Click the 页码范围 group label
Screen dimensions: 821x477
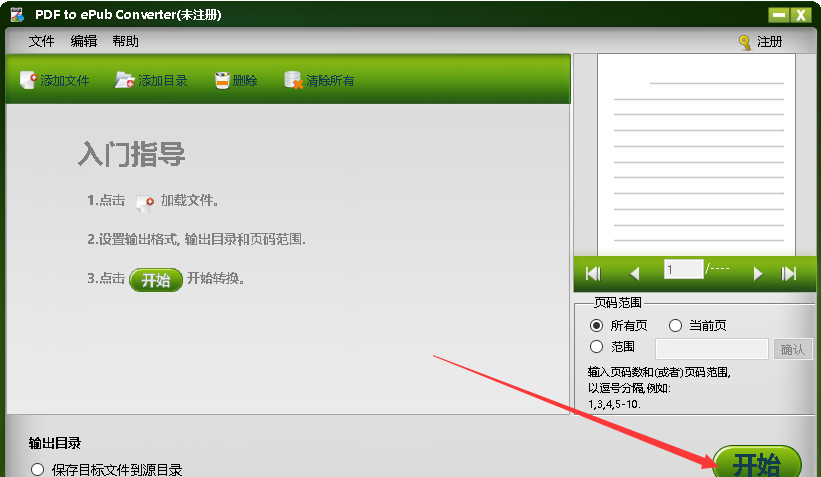coord(618,303)
